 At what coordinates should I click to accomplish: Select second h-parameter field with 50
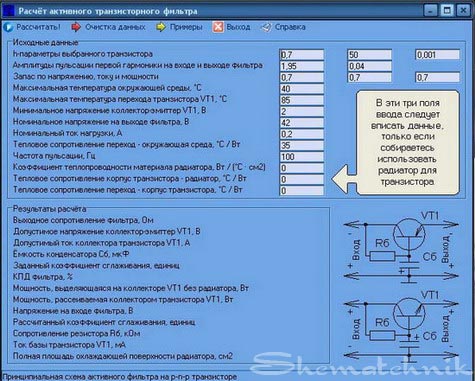click(369, 55)
